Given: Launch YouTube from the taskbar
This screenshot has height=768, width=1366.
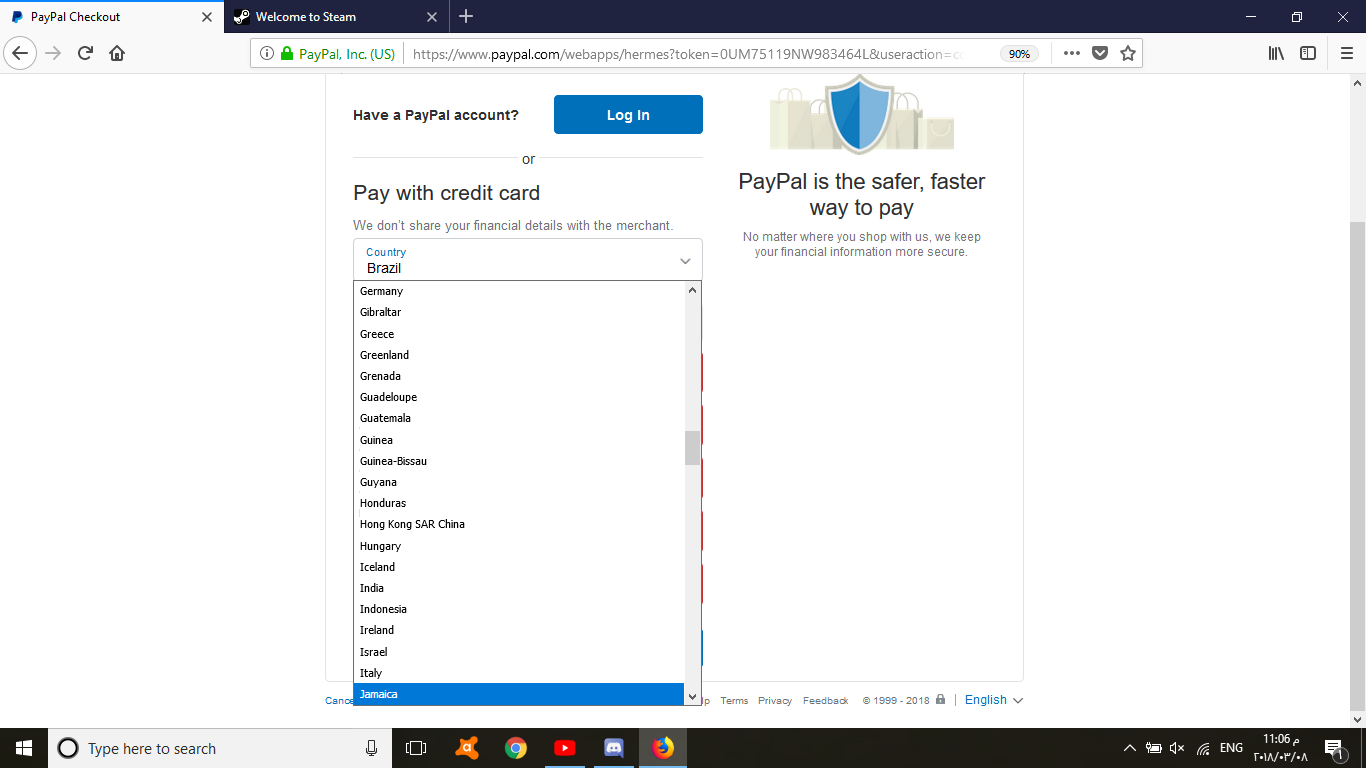Looking at the screenshot, I should point(564,748).
